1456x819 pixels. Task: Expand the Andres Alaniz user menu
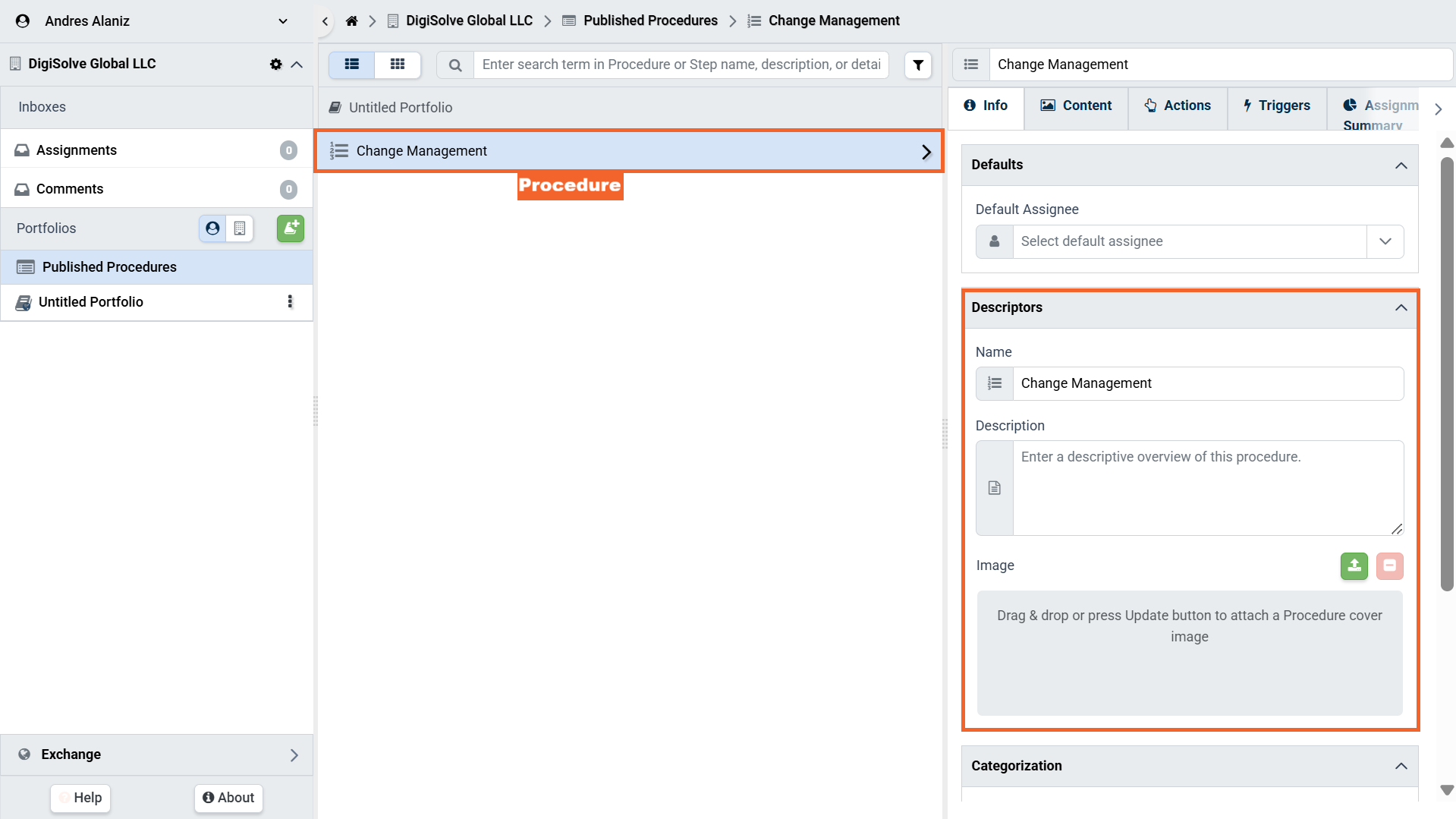pyautogui.click(x=282, y=21)
